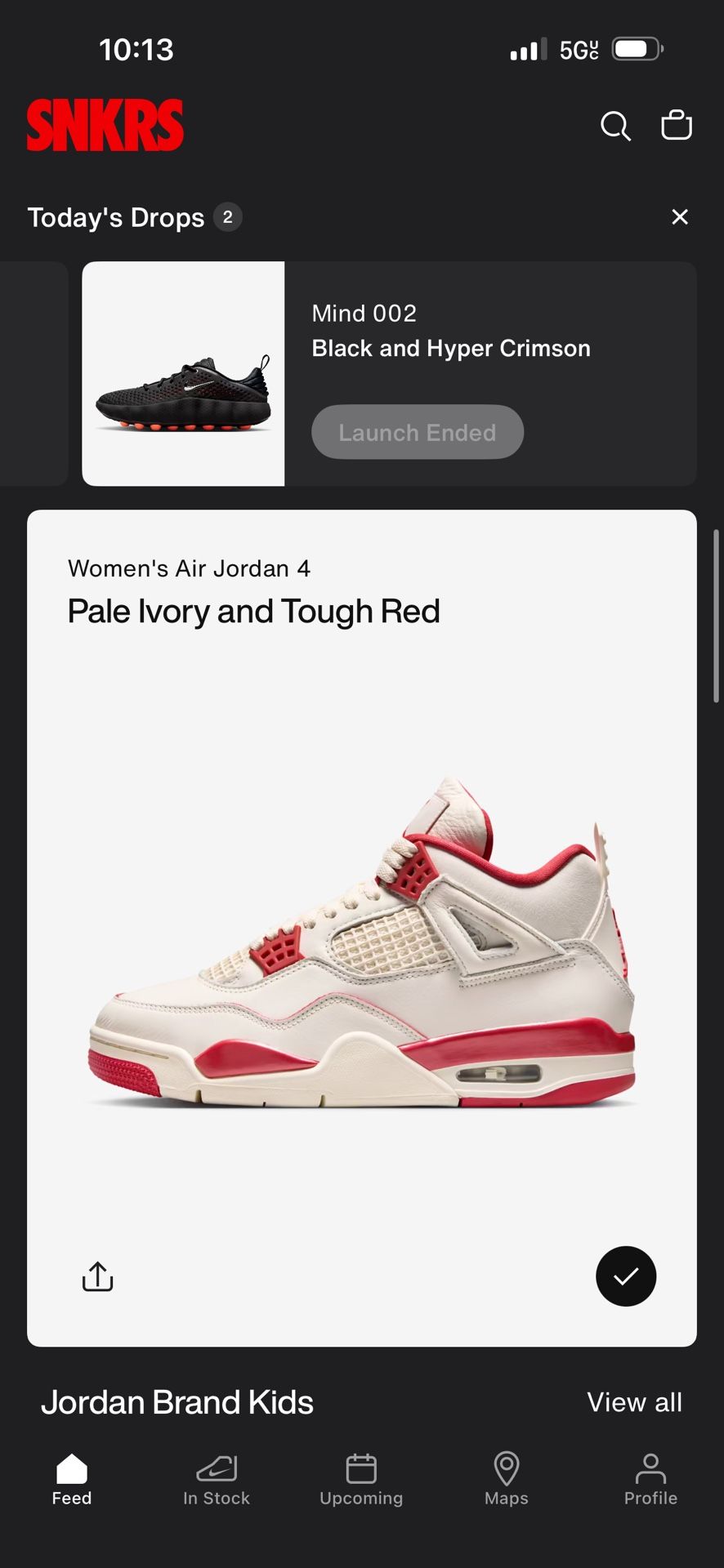Image resolution: width=724 pixels, height=1568 pixels.
Task: Tap the Today's Drops count badge
Action: (x=228, y=217)
